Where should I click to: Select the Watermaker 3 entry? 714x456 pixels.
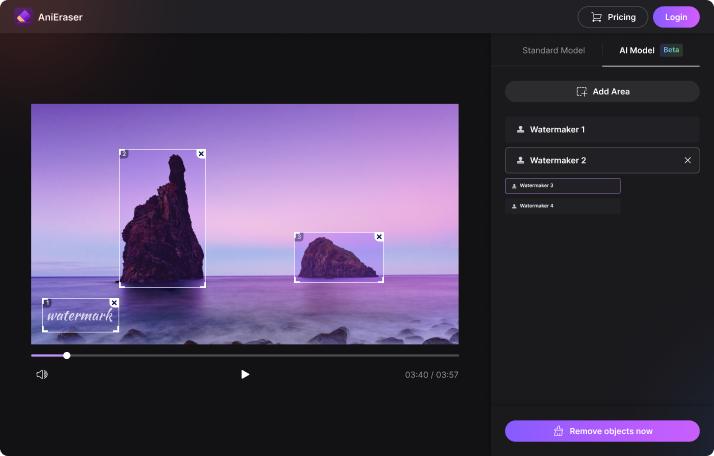562,186
